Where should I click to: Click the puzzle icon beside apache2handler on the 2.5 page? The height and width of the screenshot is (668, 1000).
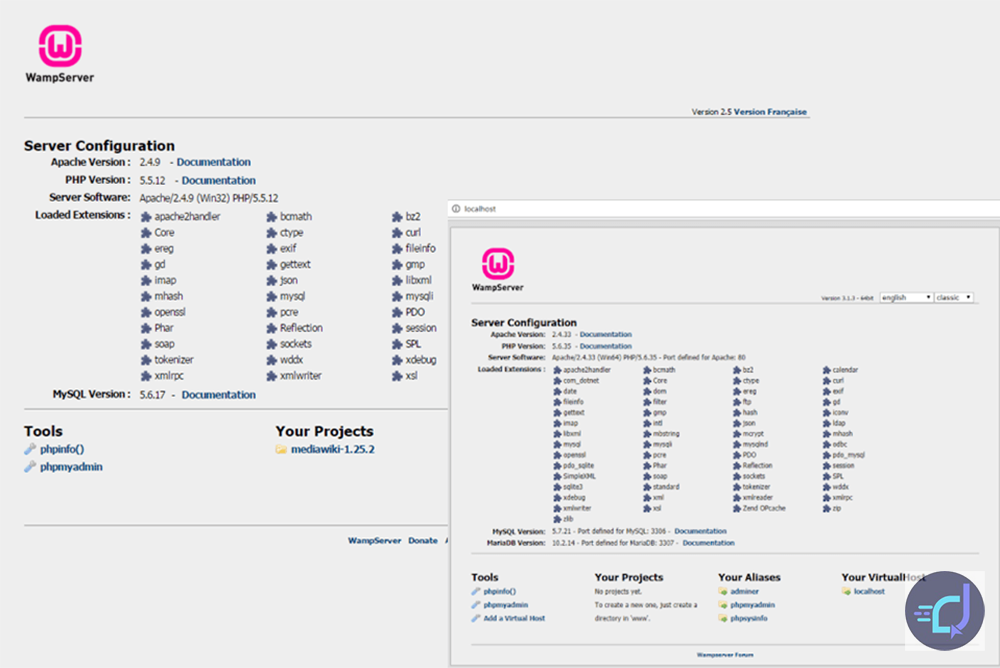[x=146, y=217]
